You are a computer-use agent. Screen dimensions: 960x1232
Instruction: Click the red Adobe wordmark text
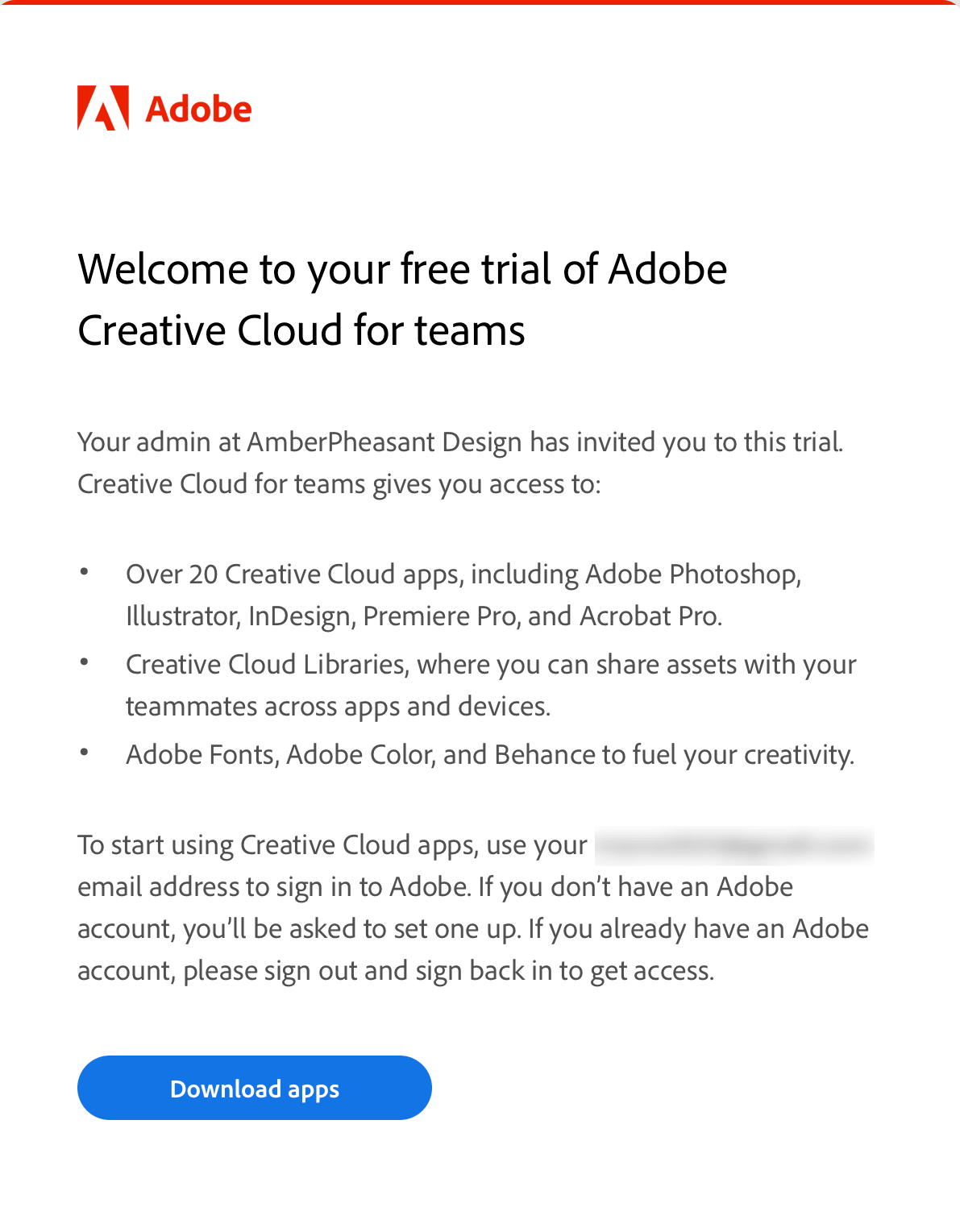(x=198, y=110)
